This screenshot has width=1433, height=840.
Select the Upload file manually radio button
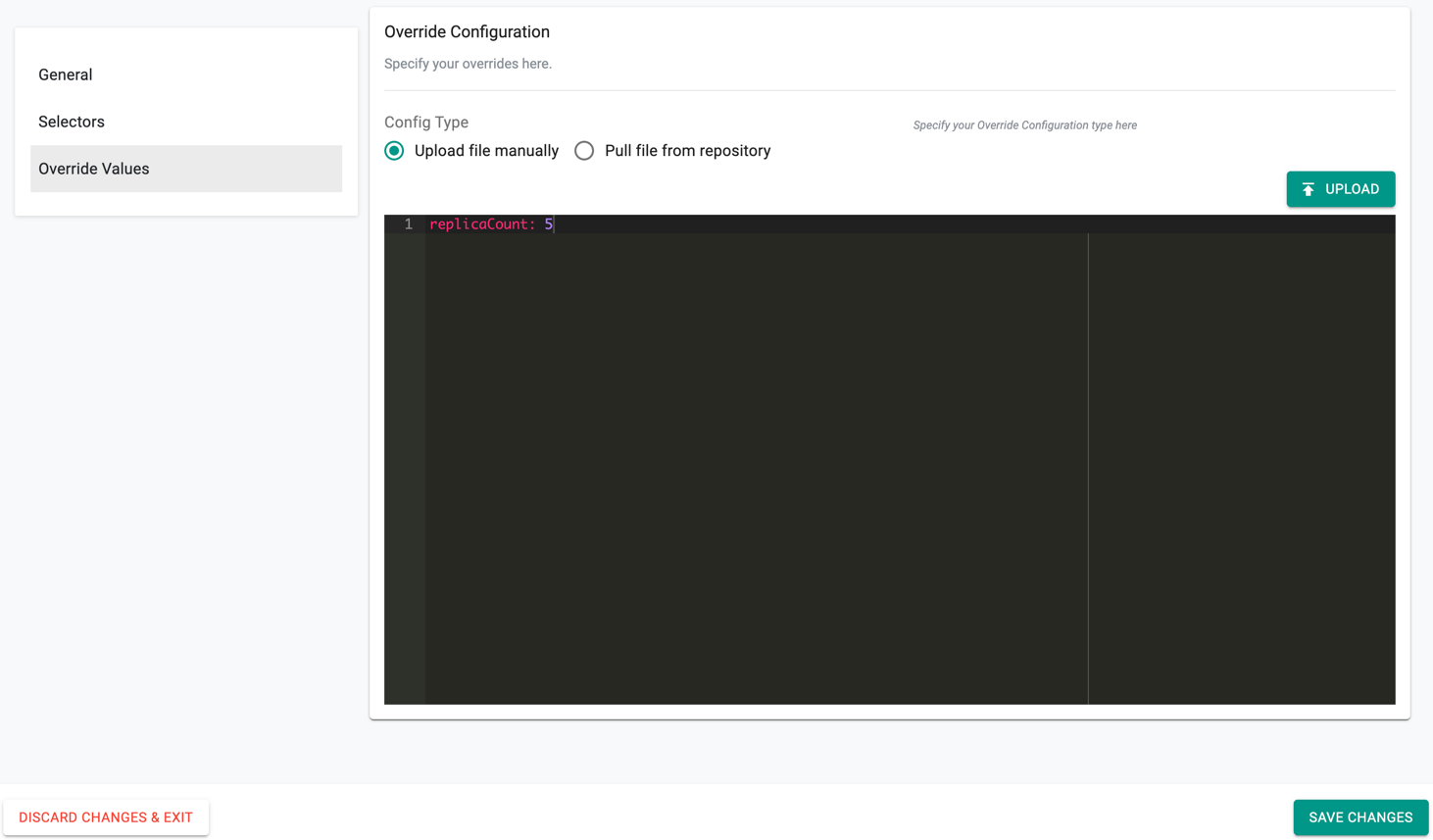point(394,151)
